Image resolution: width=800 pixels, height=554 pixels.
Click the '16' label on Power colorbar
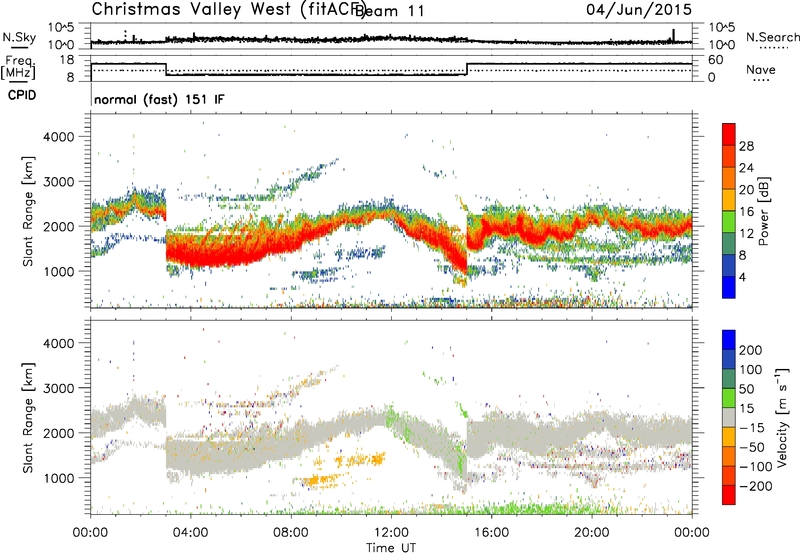click(746, 212)
